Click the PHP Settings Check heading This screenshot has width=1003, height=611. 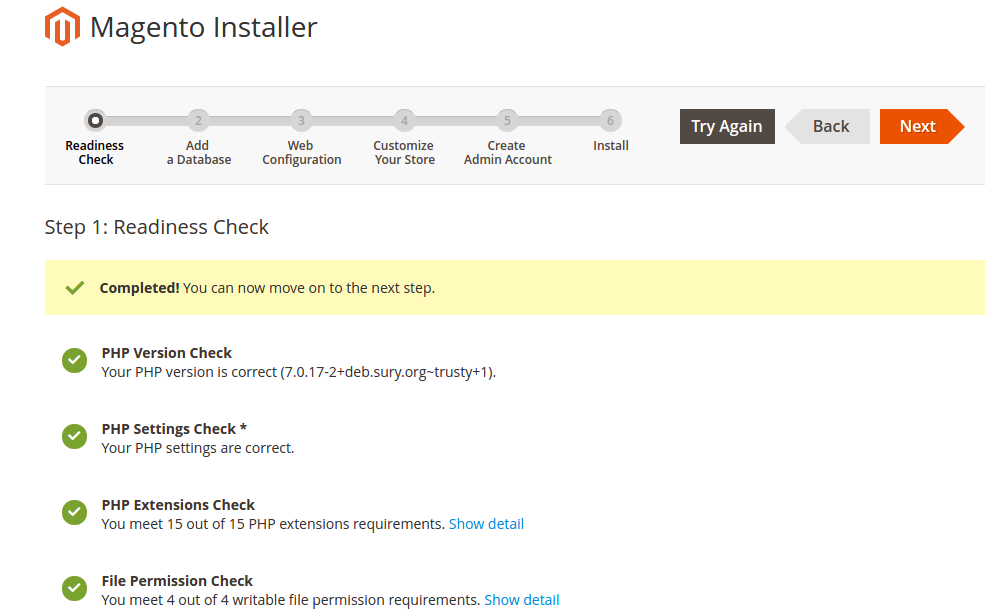coord(174,429)
